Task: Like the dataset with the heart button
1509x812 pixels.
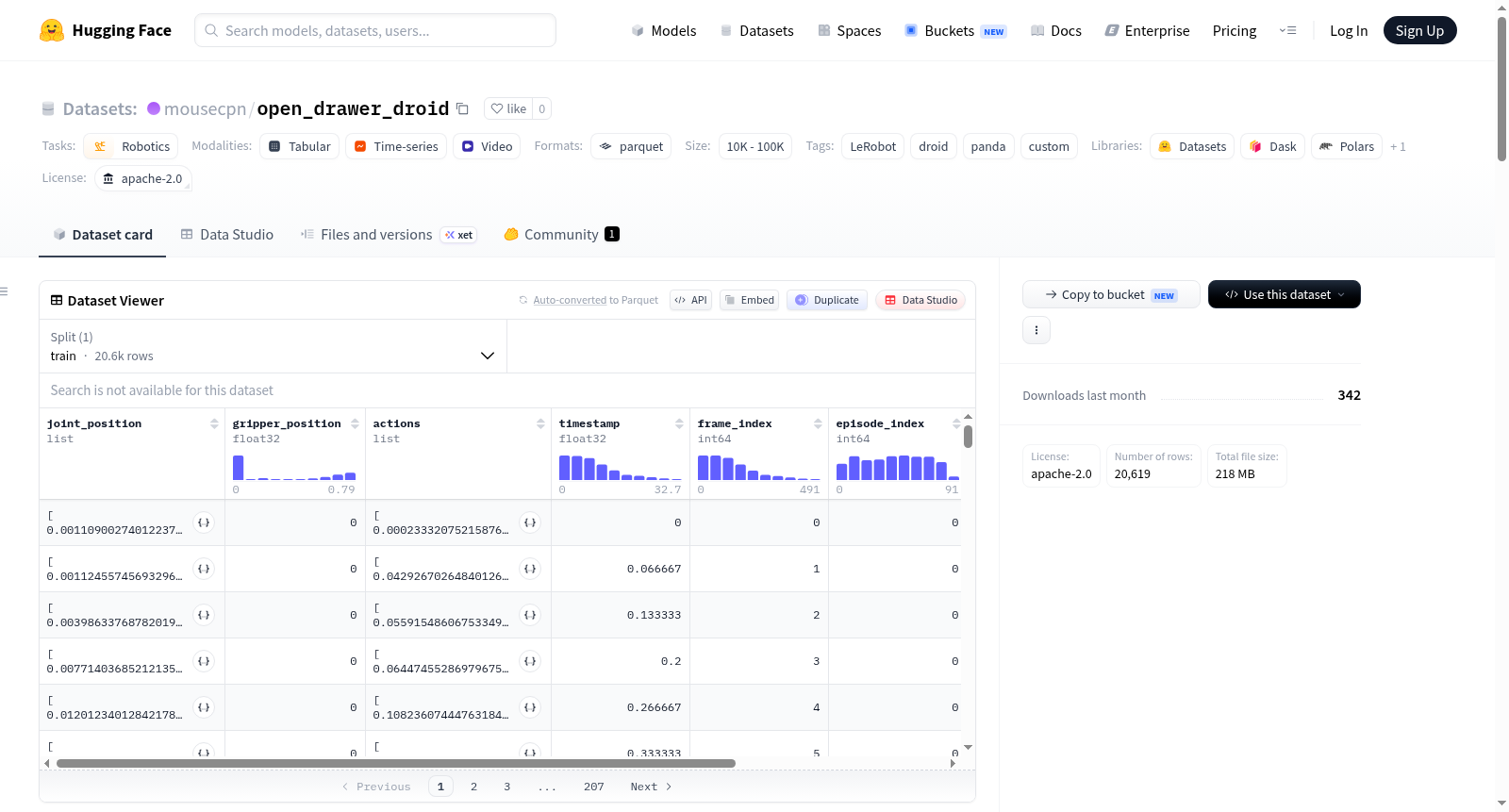Action: pyautogui.click(x=508, y=108)
